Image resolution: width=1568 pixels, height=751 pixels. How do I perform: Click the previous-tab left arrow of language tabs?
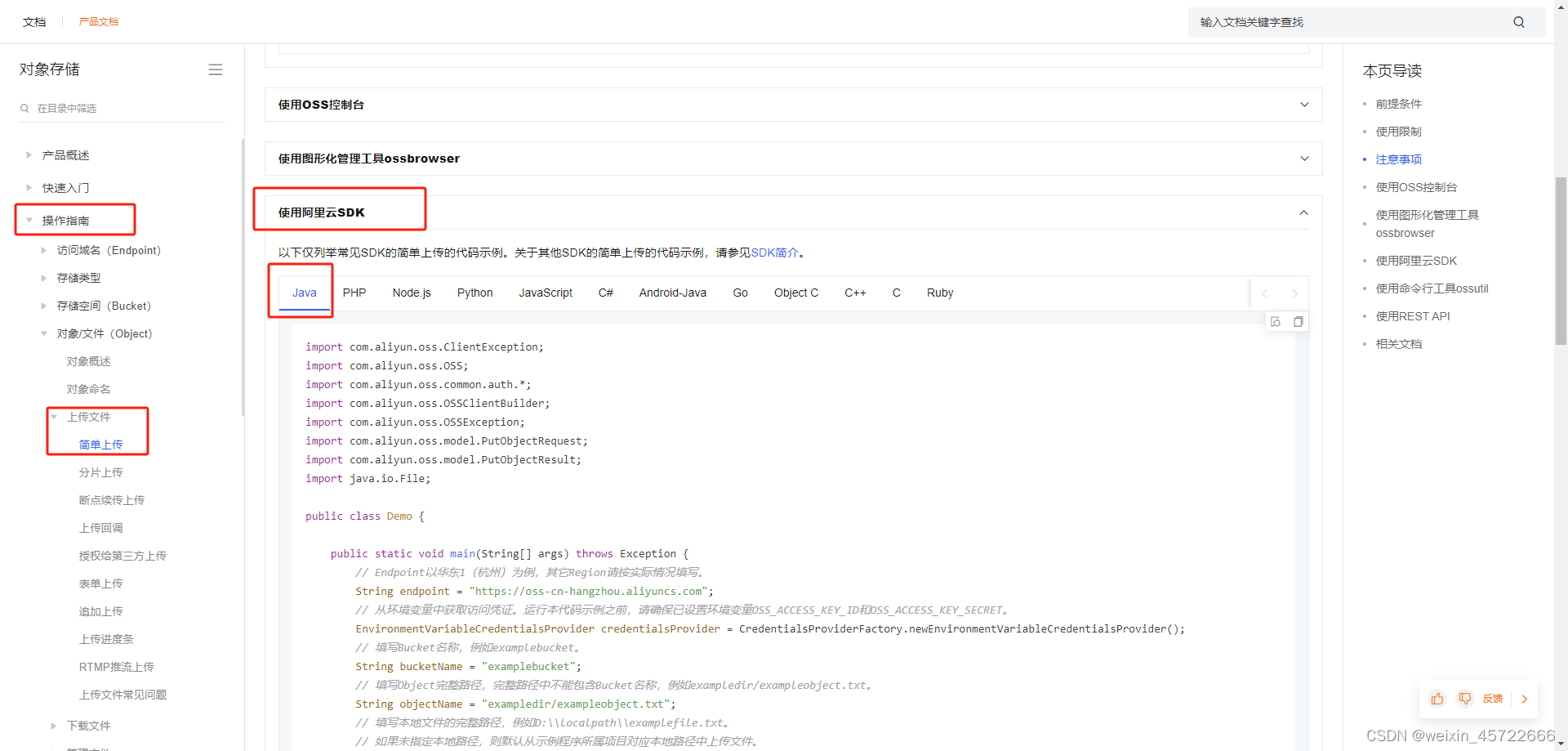[x=1265, y=293]
